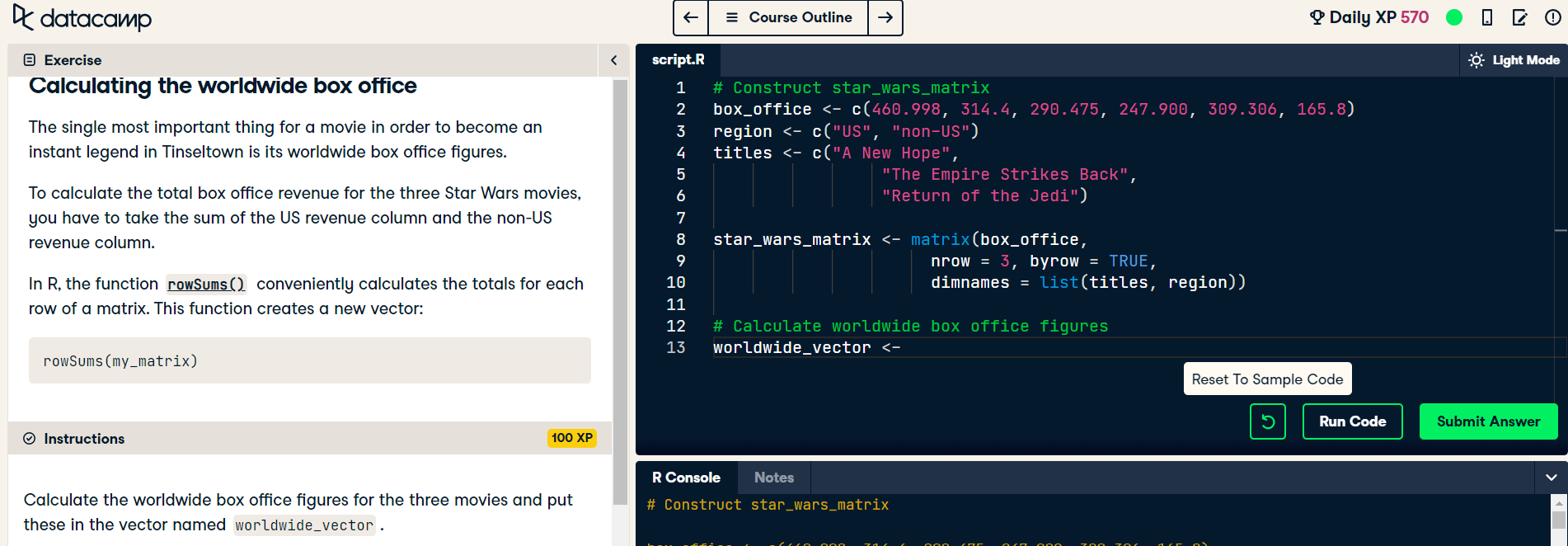Select the R Console tab
1568x546 pixels.
[x=686, y=478]
